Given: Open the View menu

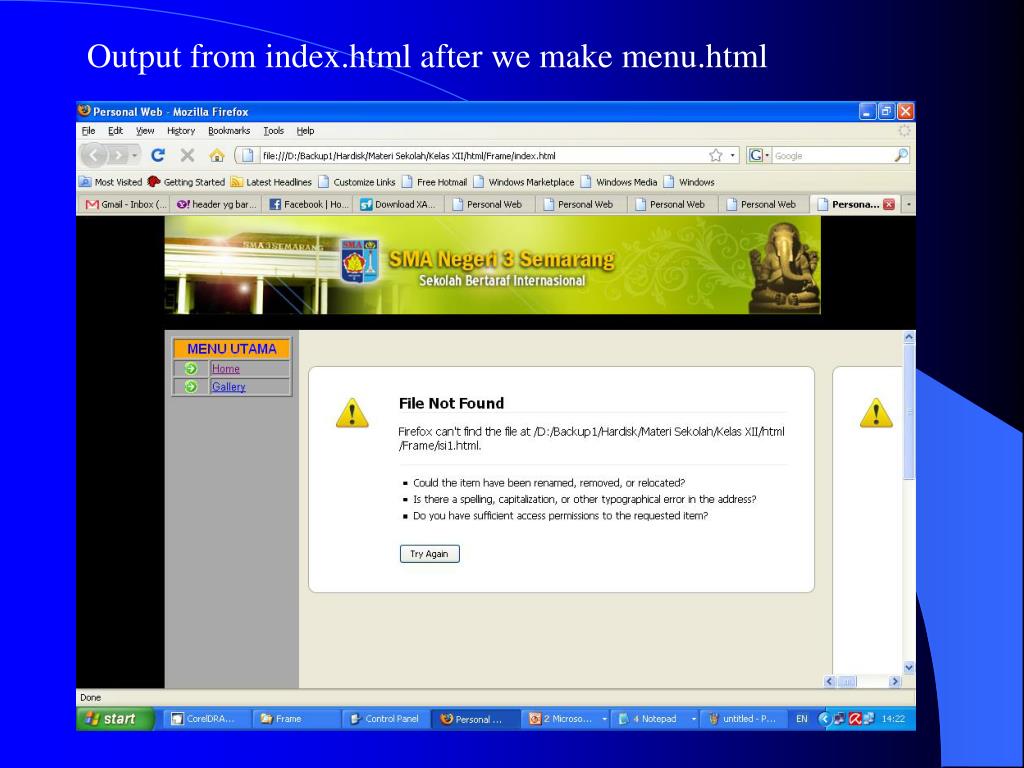Looking at the screenshot, I should click(145, 131).
